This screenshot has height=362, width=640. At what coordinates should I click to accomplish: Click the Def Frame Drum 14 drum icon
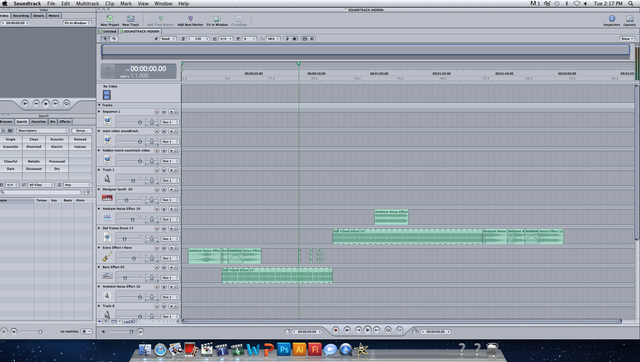(x=107, y=238)
